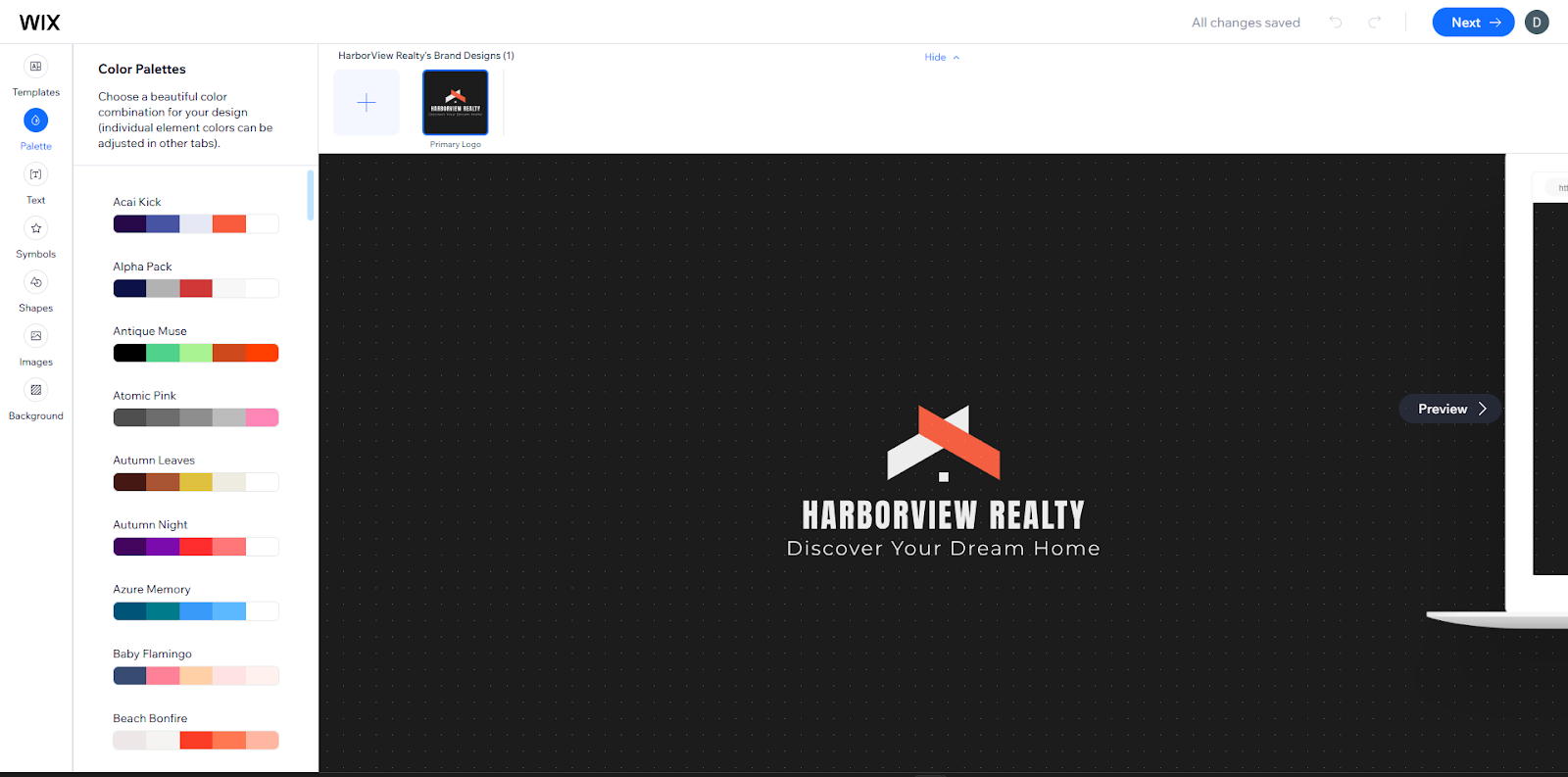Click the undo arrow icon
The height and width of the screenshot is (777, 1568).
1336,22
